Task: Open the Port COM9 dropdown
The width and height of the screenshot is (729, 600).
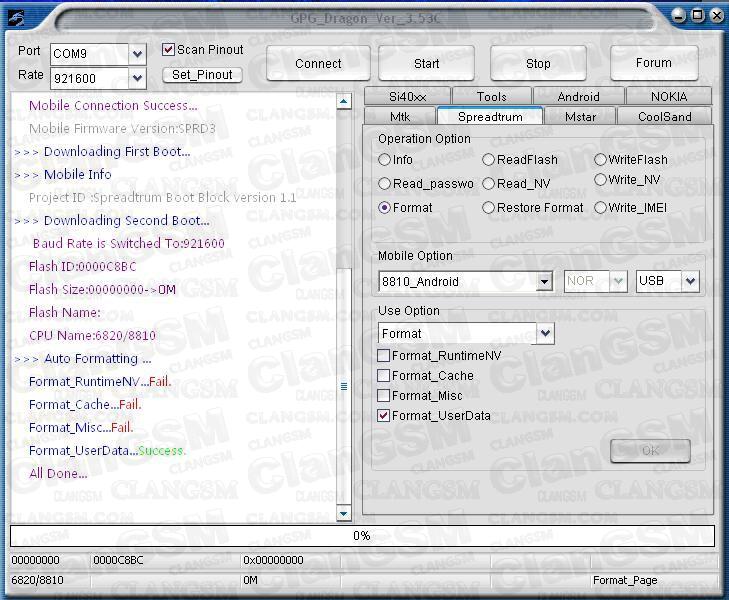Action: click(137, 54)
